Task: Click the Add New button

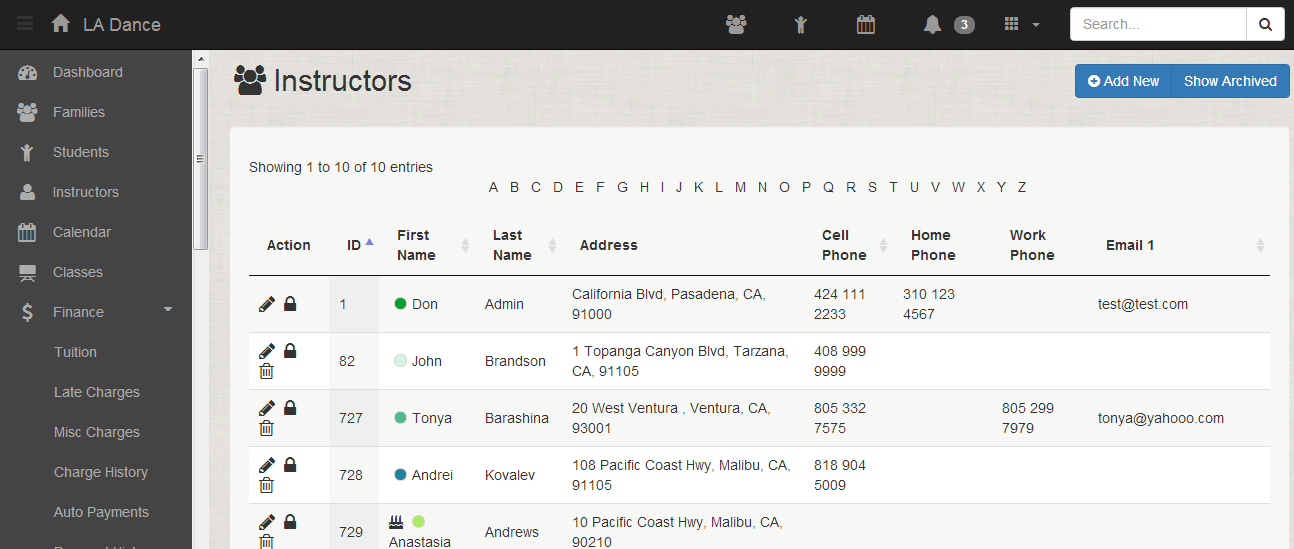Action: tap(1123, 81)
